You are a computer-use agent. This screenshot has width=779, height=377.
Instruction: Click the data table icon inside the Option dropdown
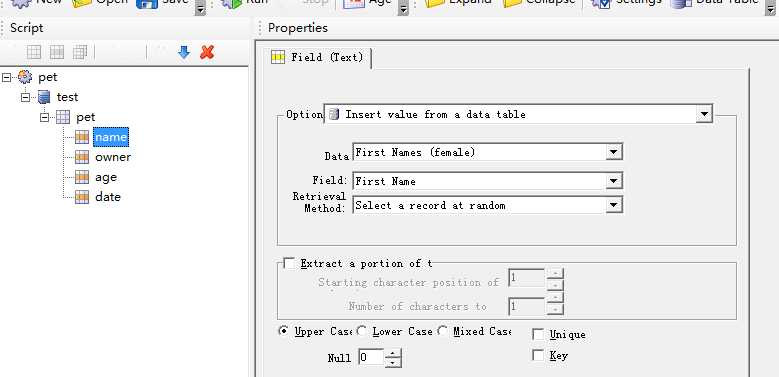334,114
